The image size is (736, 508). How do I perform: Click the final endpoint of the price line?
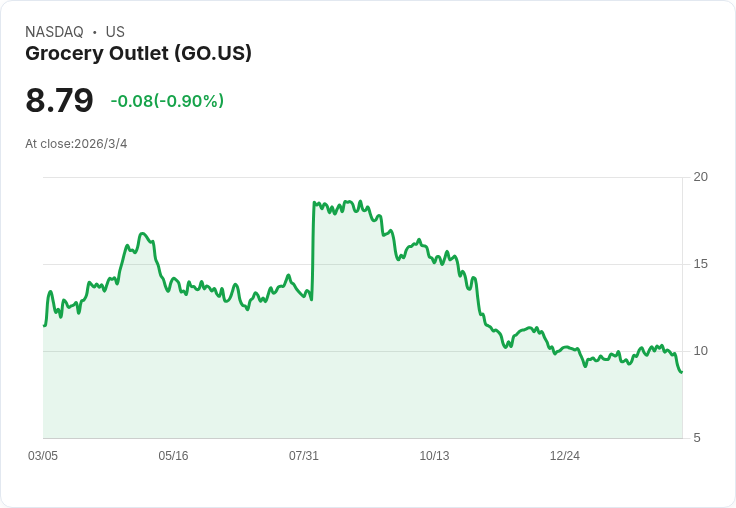(x=682, y=372)
